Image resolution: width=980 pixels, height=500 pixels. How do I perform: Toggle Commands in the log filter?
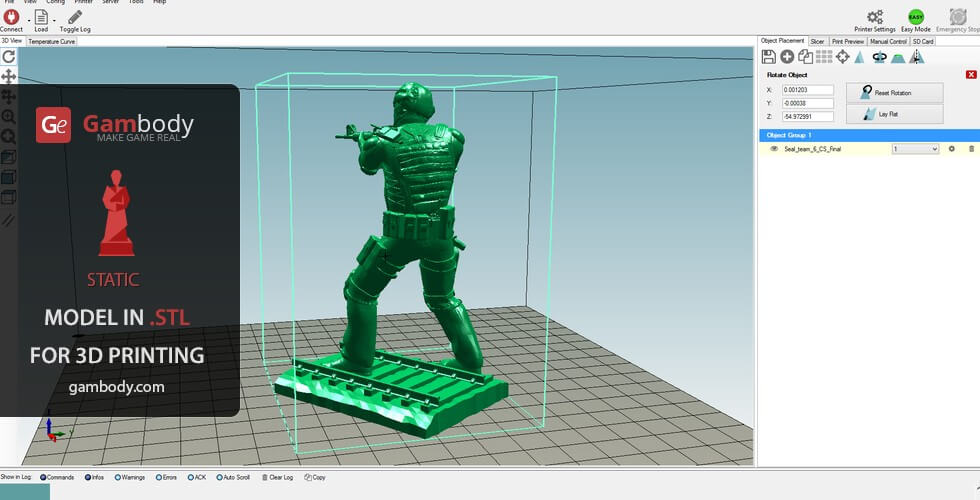pos(43,478)
